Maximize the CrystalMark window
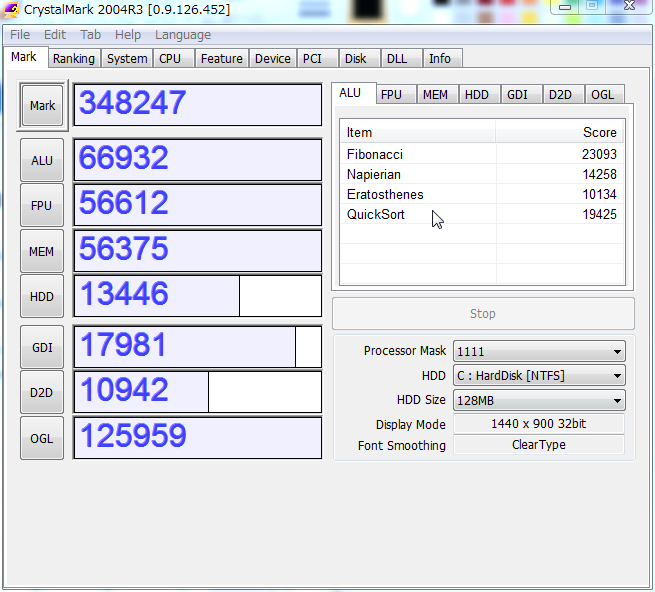The image size is (655, 592). coord(592,6)
